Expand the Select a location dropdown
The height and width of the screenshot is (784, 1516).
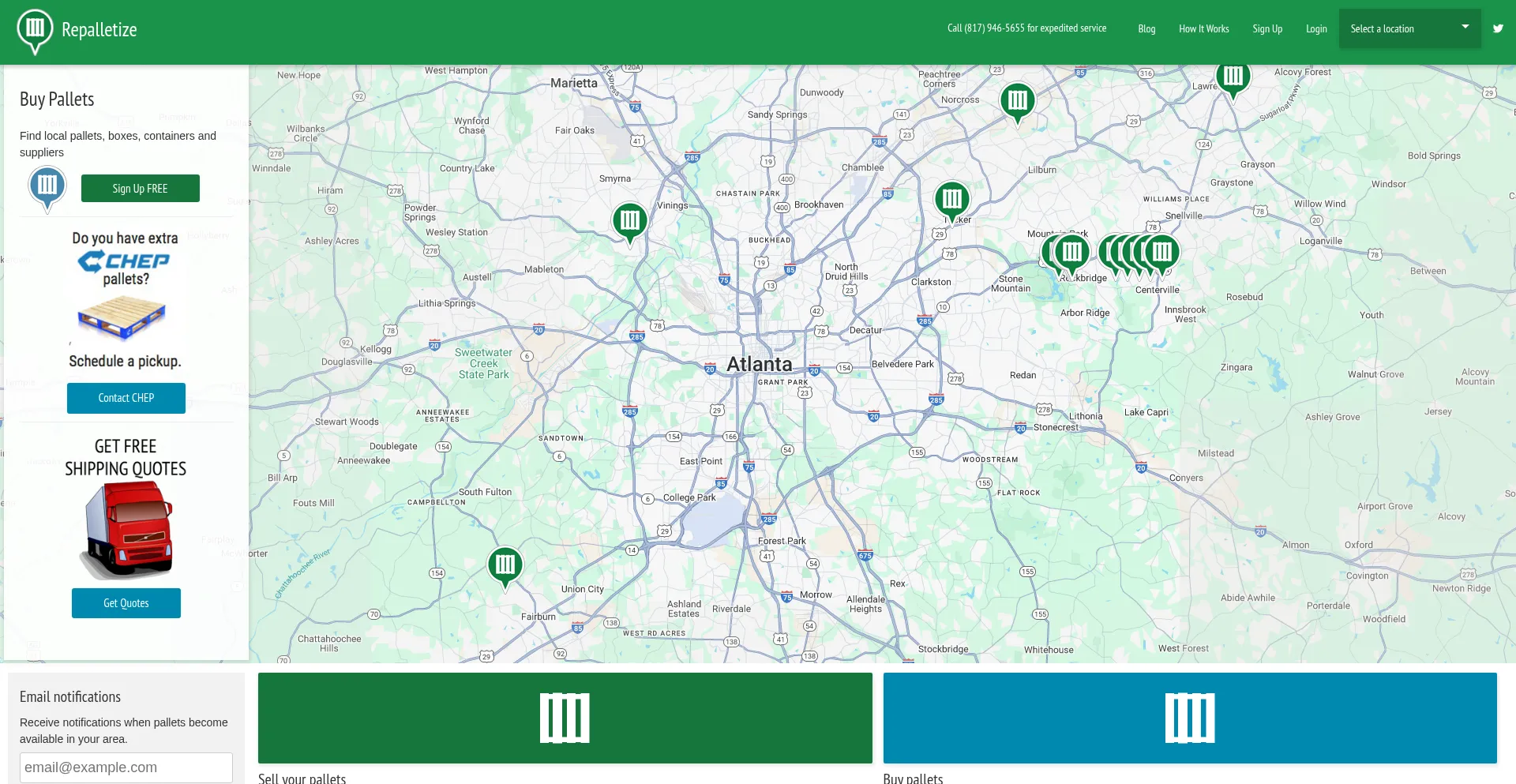click(x=1409, y=28)
